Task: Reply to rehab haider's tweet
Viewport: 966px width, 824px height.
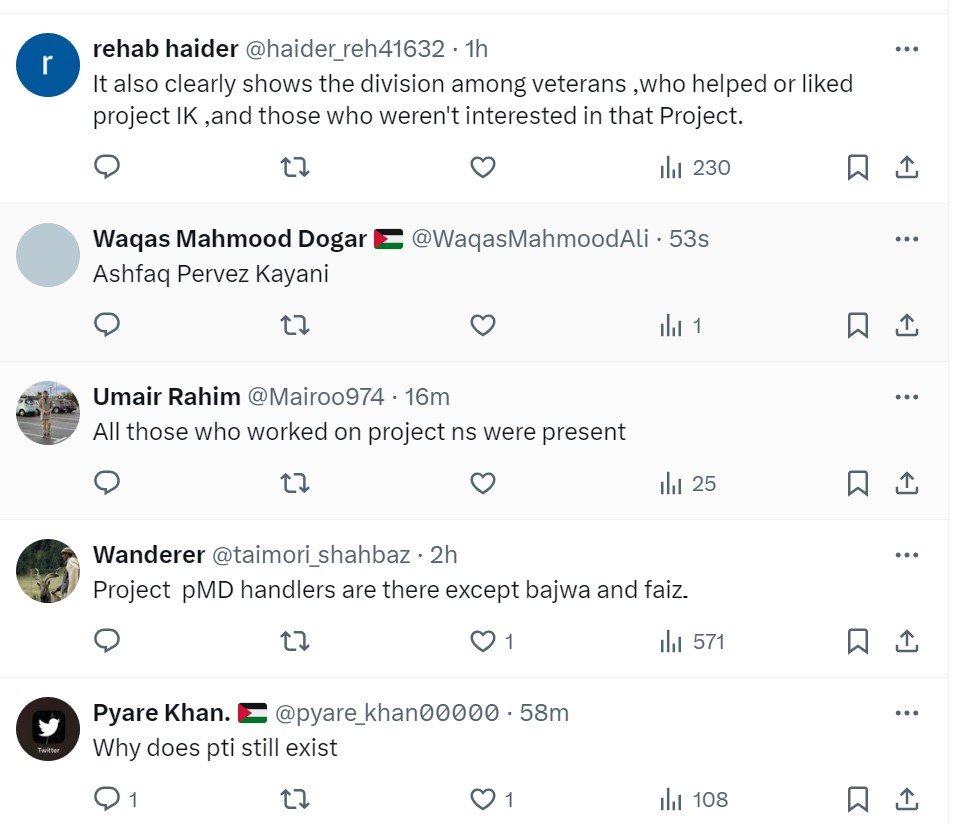Action: [107, 167]
